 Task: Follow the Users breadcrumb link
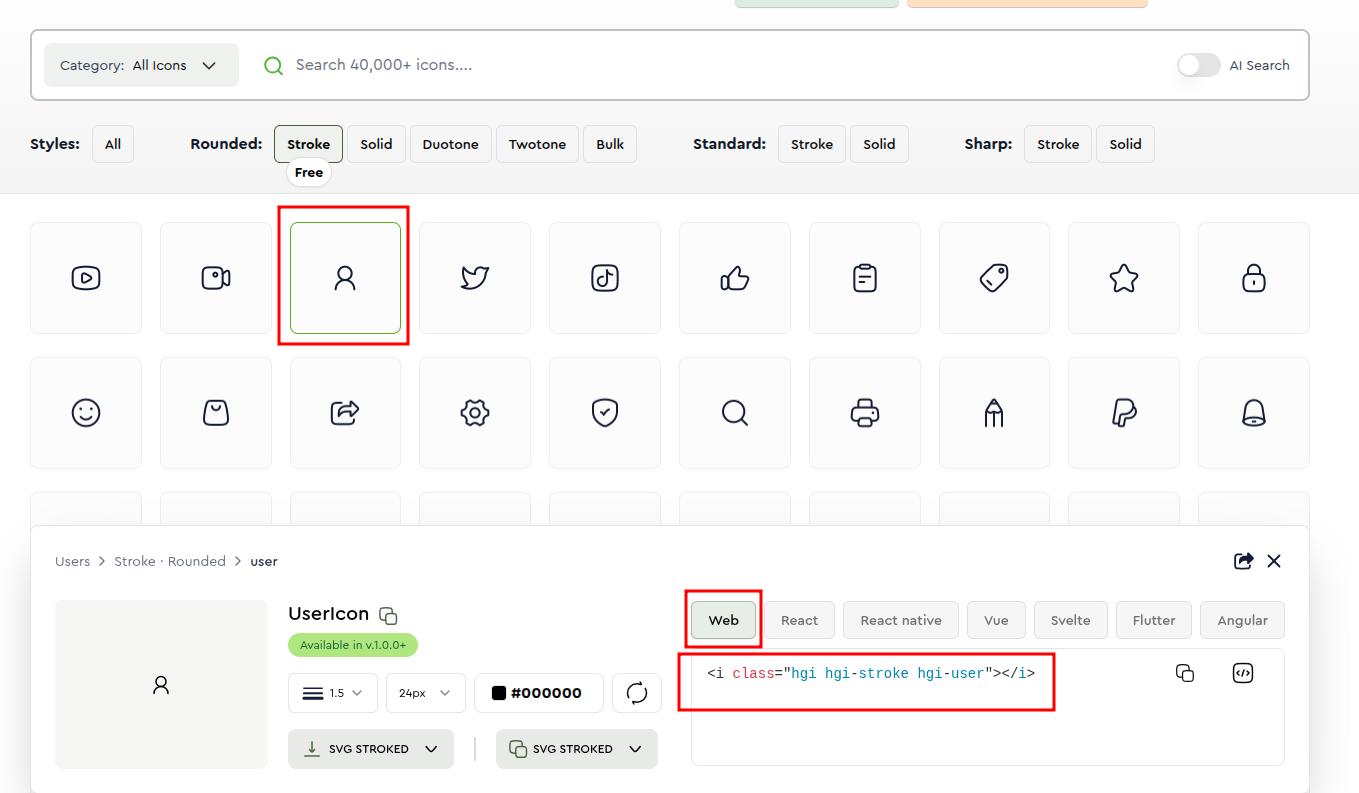(72, 561)
